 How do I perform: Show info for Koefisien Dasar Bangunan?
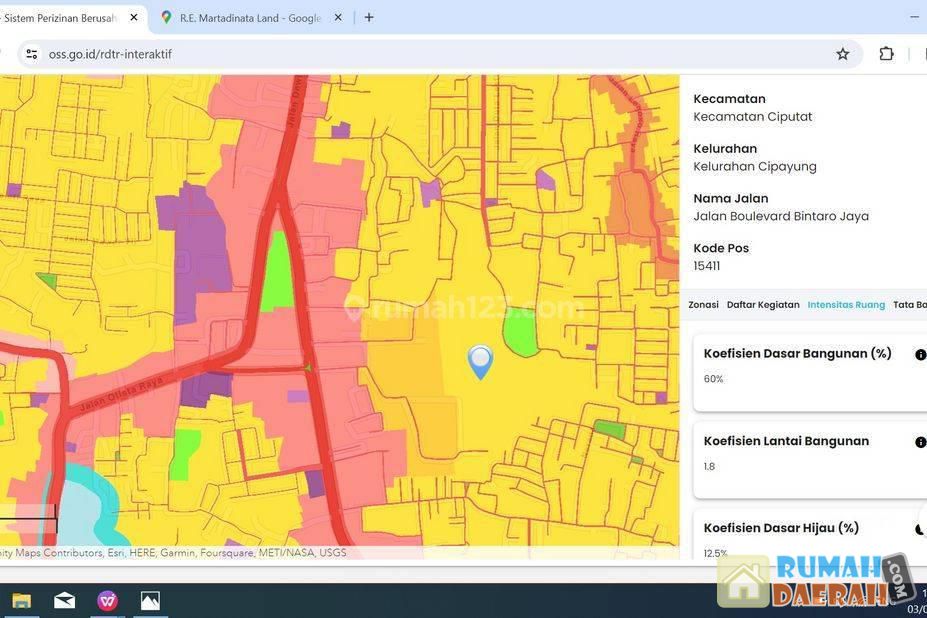(x=920, y=354)
